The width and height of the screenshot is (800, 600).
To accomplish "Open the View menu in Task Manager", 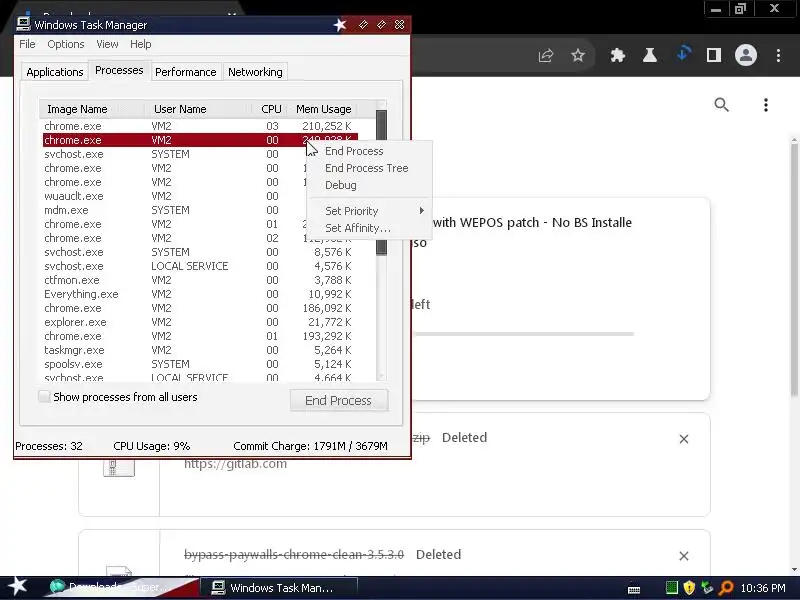I will 107,44.
